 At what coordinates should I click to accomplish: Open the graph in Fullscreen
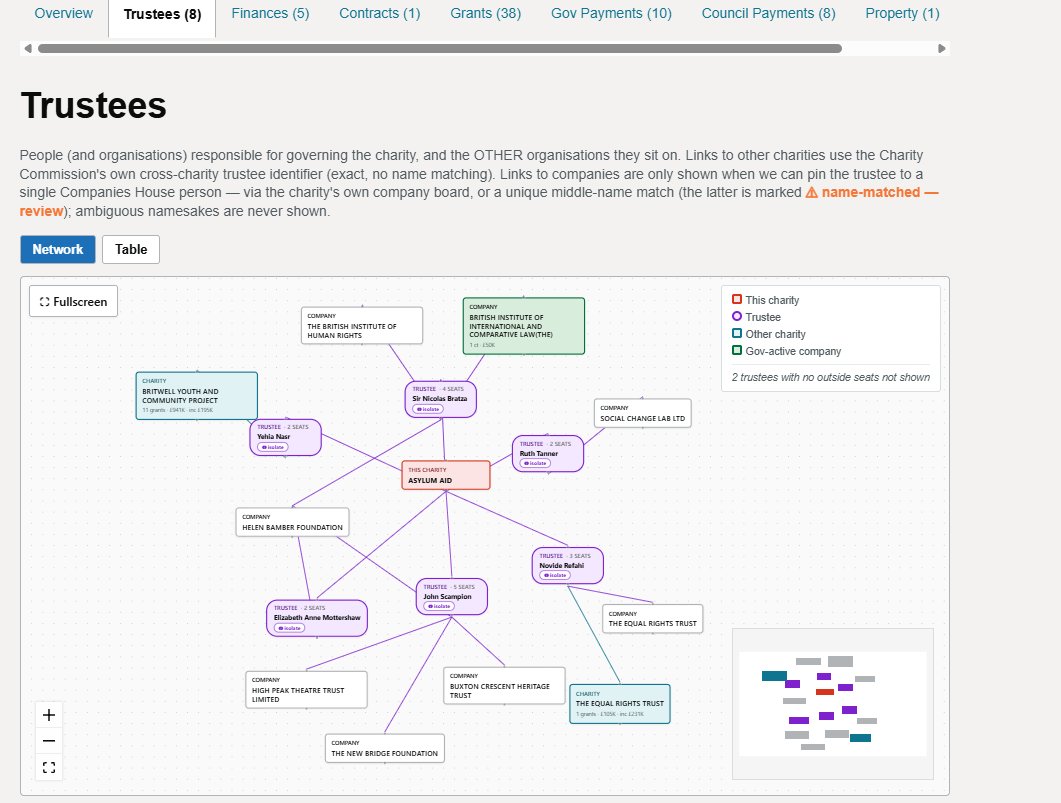point(73,301)
